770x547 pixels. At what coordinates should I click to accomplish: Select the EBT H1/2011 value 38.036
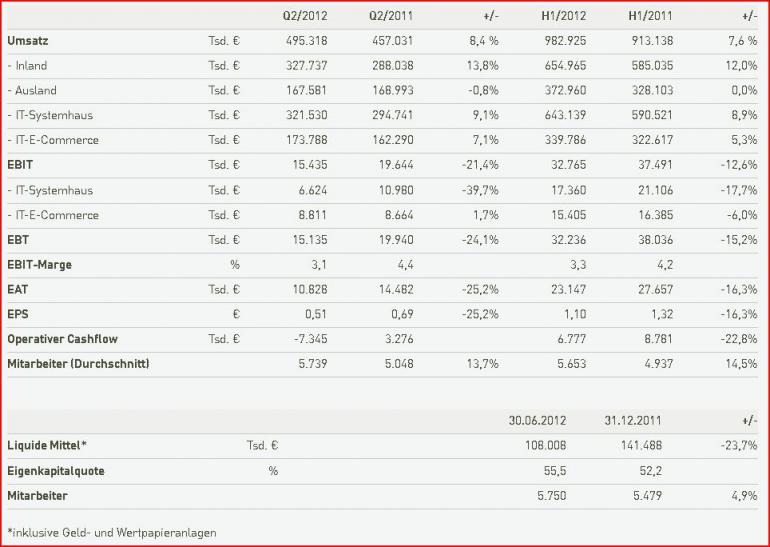(656, 240)
